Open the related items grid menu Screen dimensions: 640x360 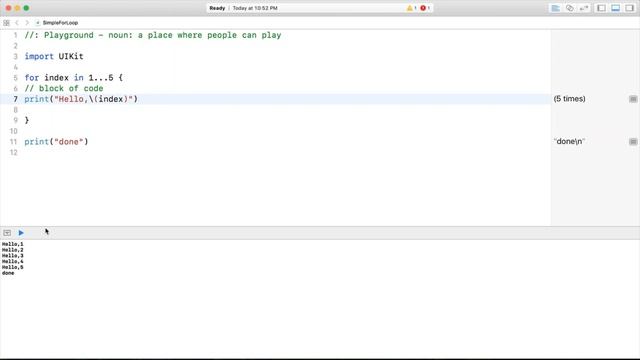point(6,23)
